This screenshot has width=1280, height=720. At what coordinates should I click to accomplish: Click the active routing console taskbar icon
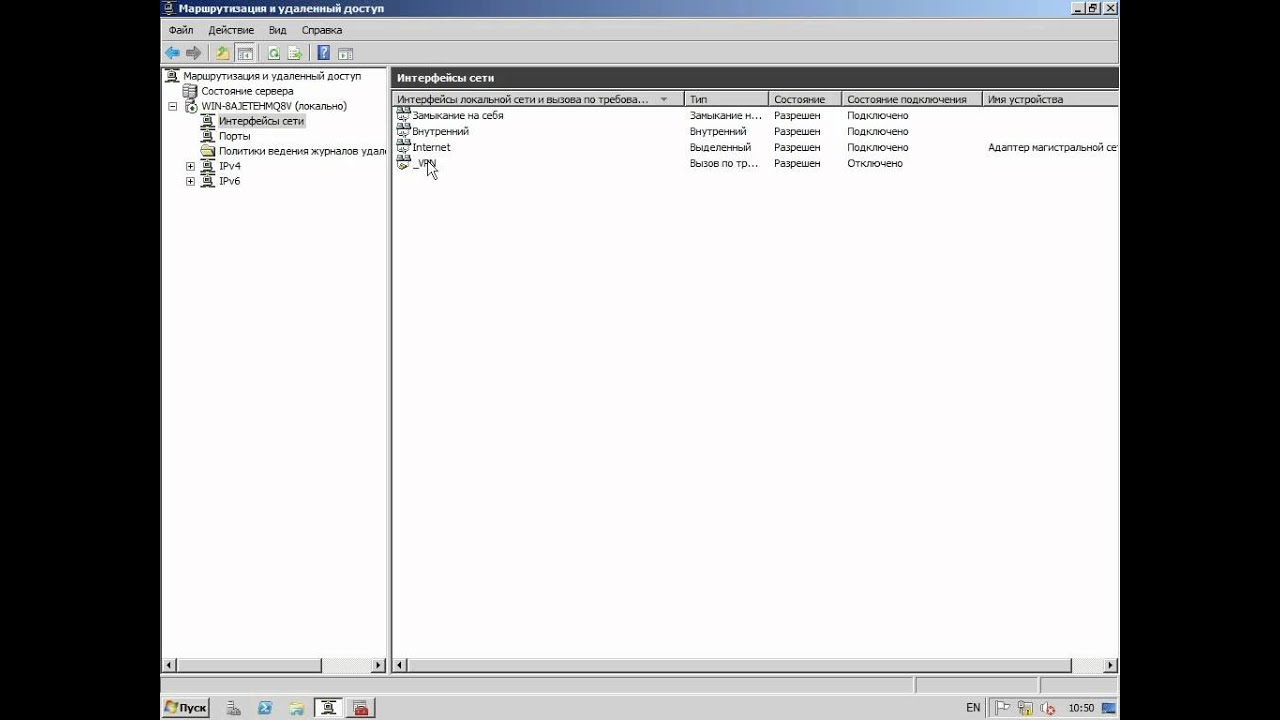(x=328, y=708)
